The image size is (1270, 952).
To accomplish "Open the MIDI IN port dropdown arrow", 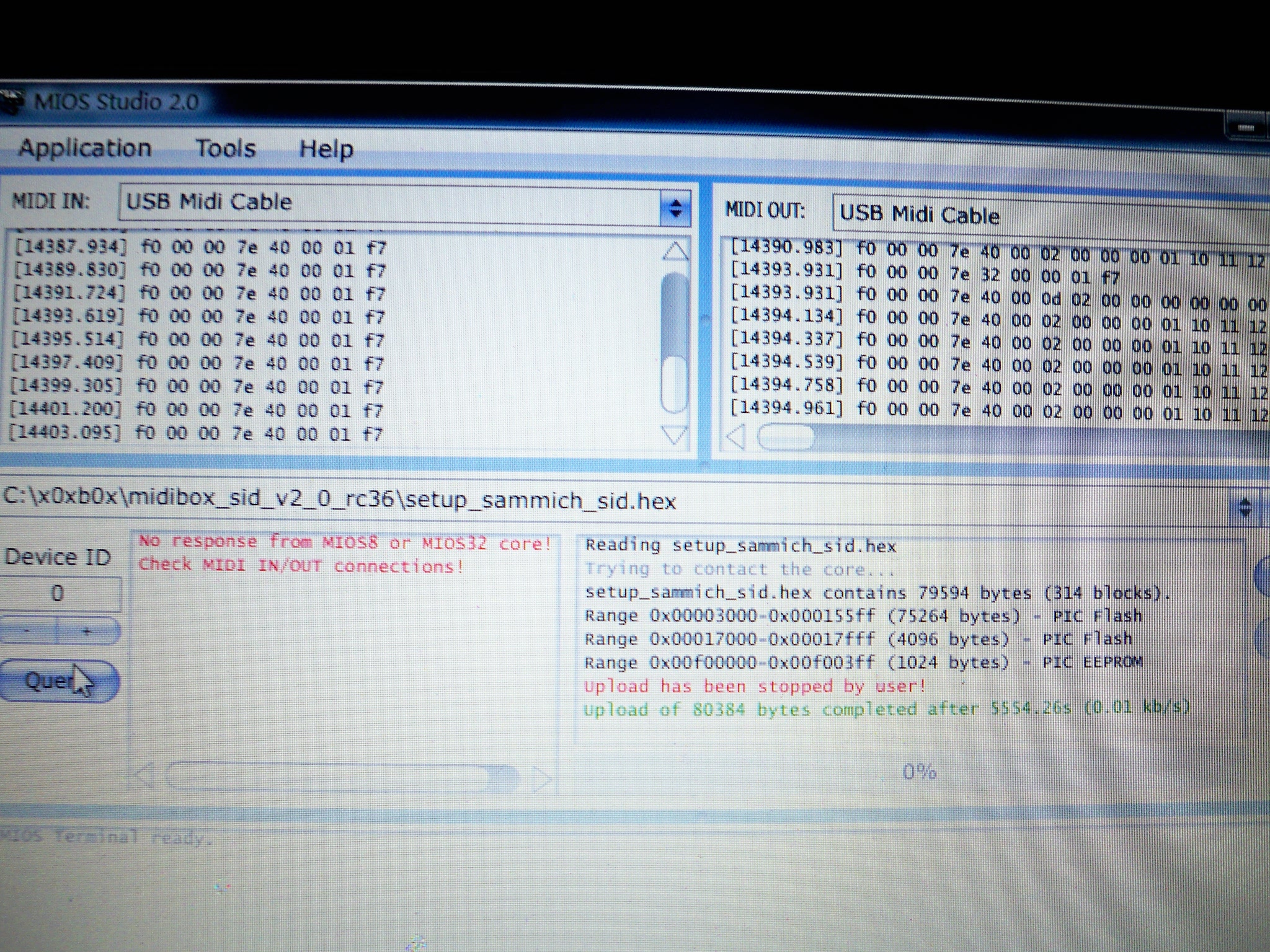I will tap(675, 208).
